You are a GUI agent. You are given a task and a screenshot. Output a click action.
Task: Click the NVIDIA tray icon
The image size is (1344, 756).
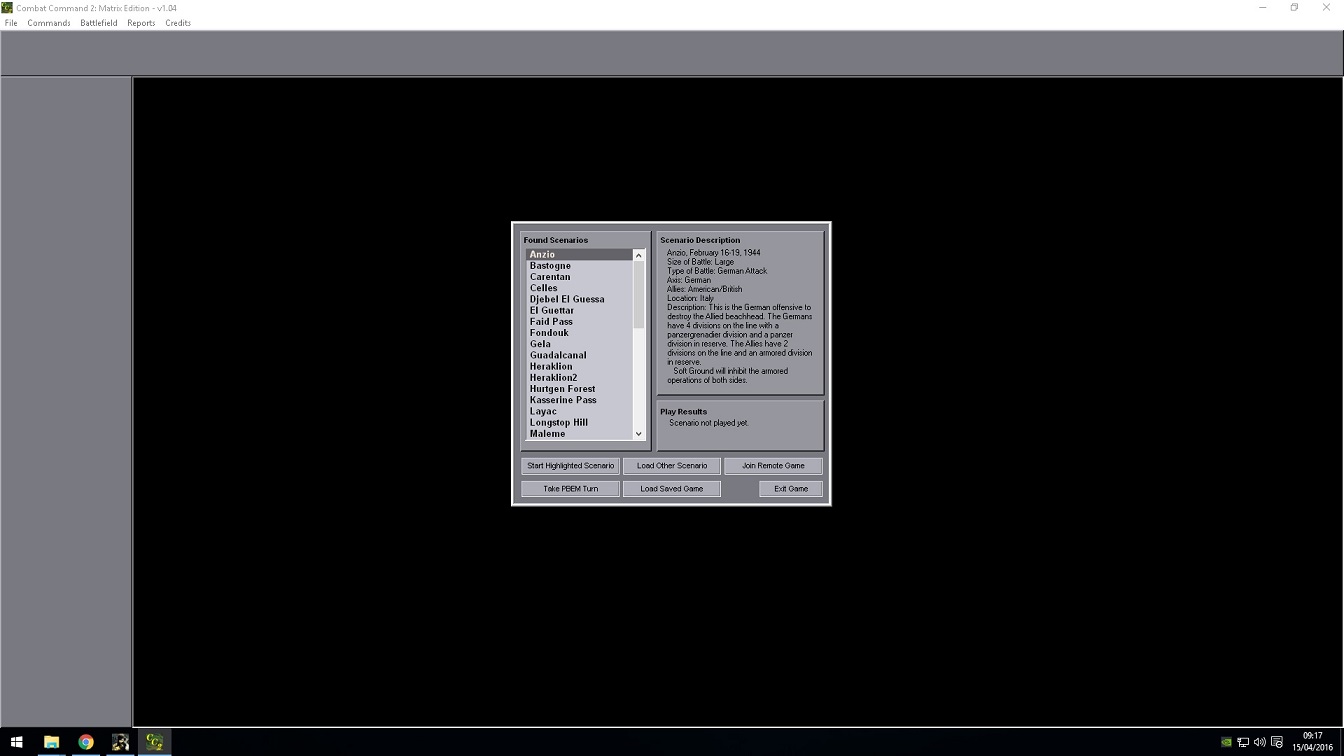click(x=1227, y=742)
